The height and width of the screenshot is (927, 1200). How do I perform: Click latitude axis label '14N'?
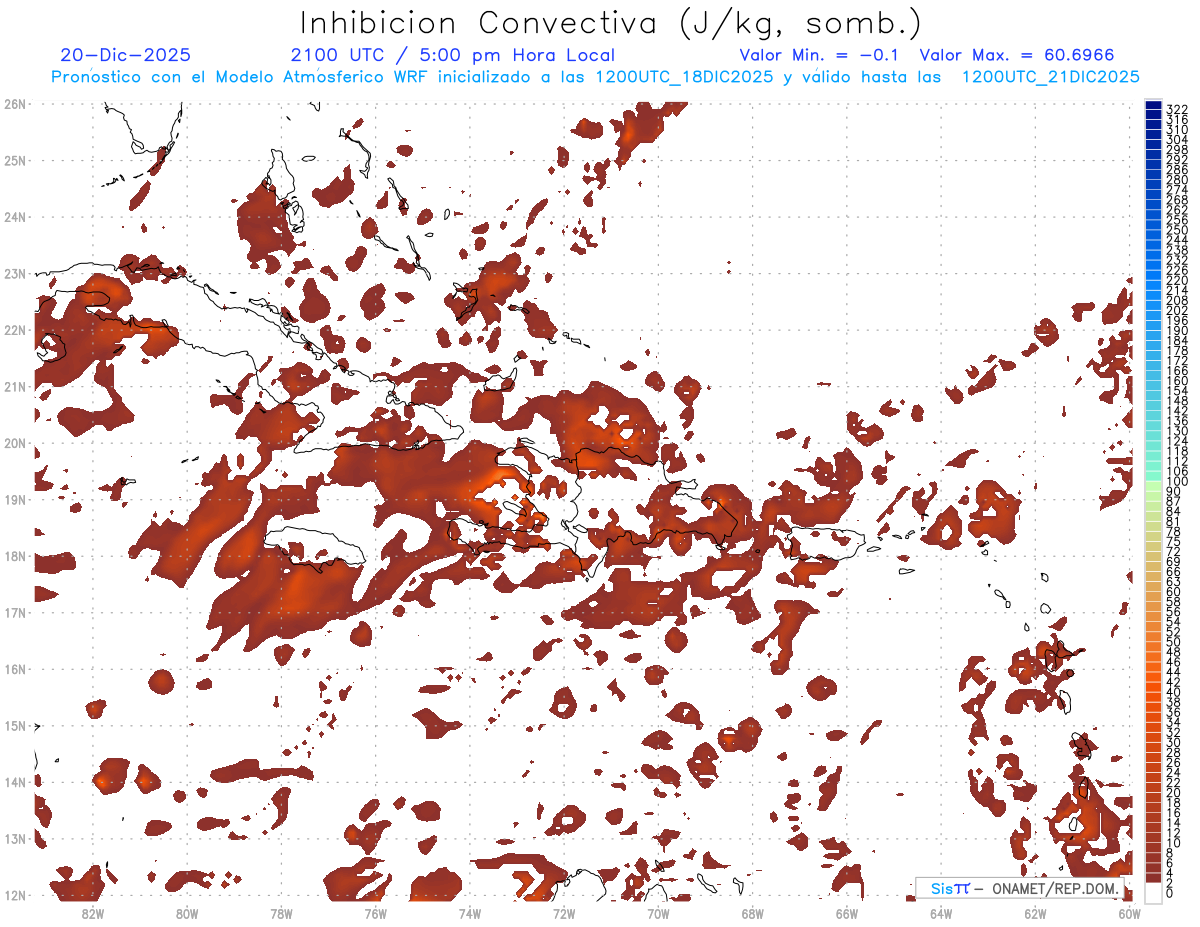coord(15,782)
